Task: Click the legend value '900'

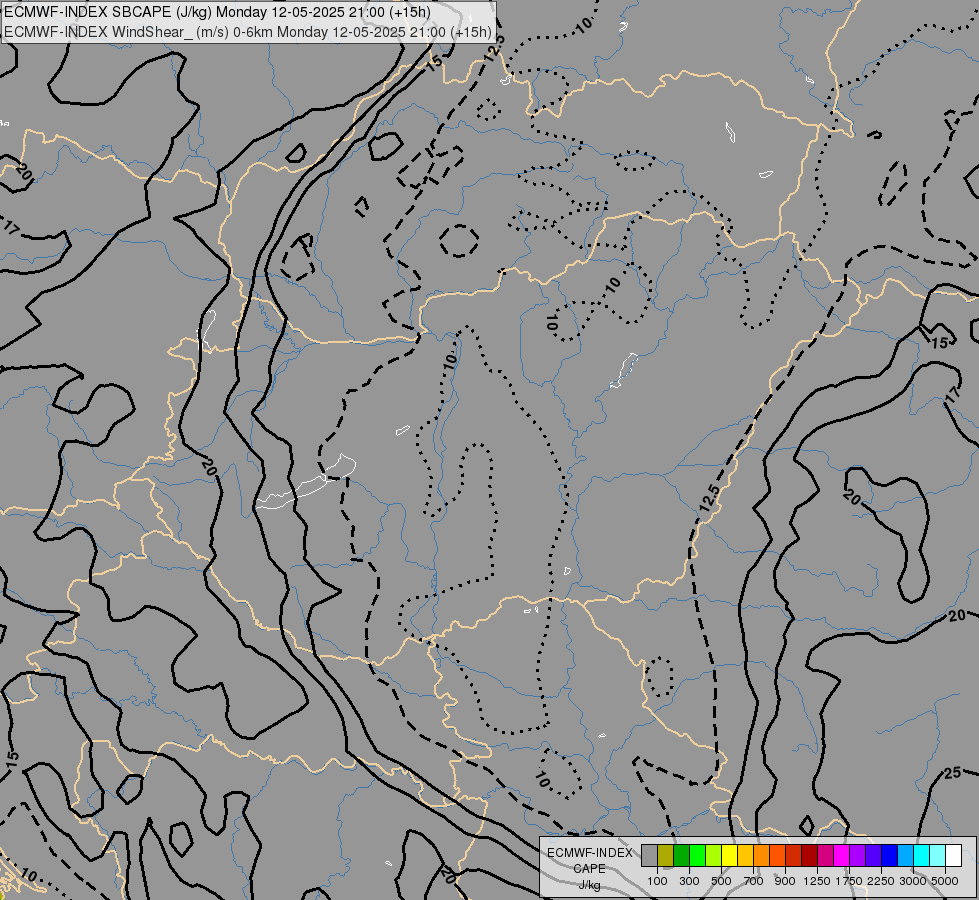Action: 785,881
